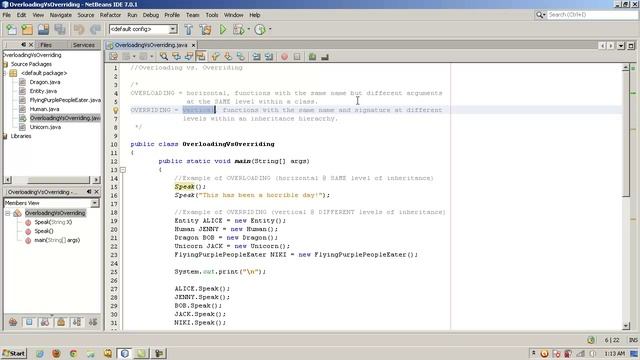Click the Redo arrow icon

pos(95,29)
